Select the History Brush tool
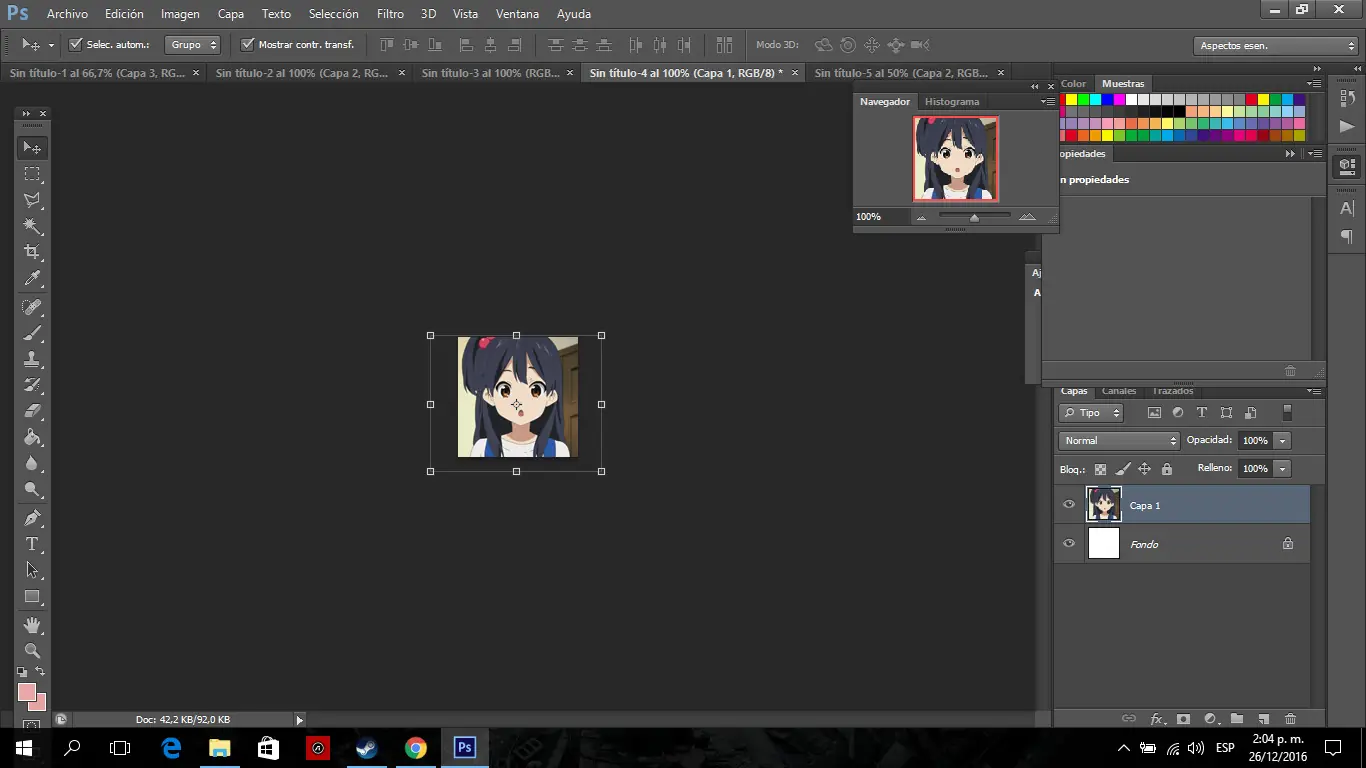The image size is (1366, 768). (32, 385)
